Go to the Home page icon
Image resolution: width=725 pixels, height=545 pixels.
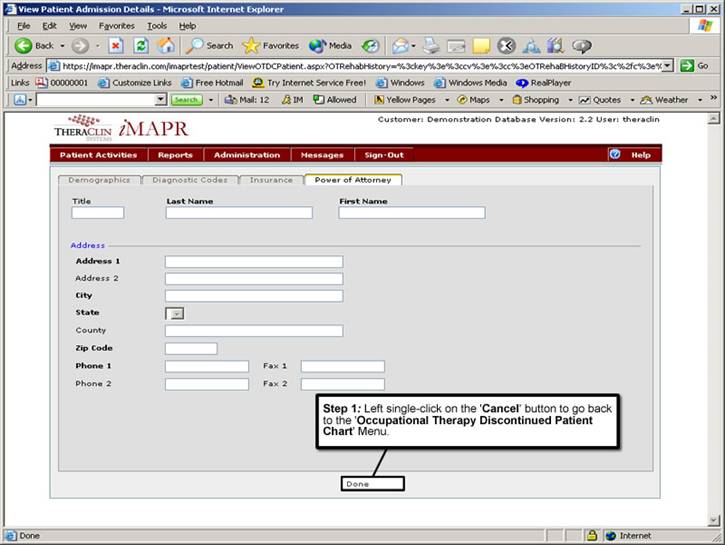click(166, 45)
